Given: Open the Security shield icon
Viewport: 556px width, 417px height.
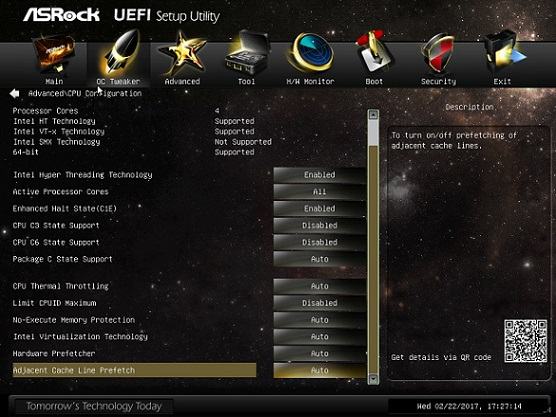Looking at the screenshot, I should coord(438,53).
